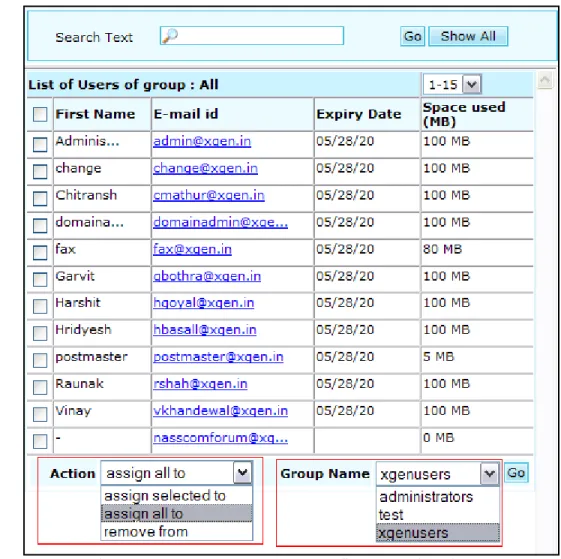Click the 'postmaster' first name cell
The width and height of the screenshot is (561, 559).
pyautogui.click(x=92, y=357)
